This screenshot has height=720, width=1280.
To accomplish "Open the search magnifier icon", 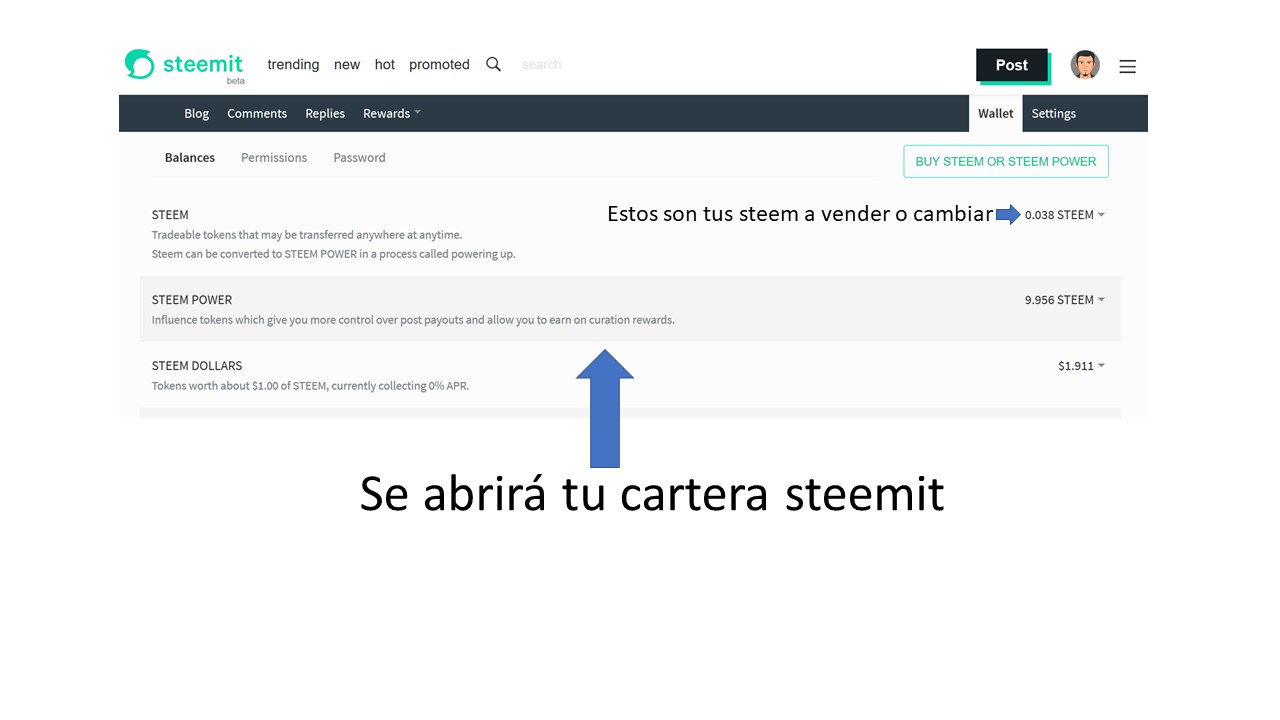I will click(493, 64).
